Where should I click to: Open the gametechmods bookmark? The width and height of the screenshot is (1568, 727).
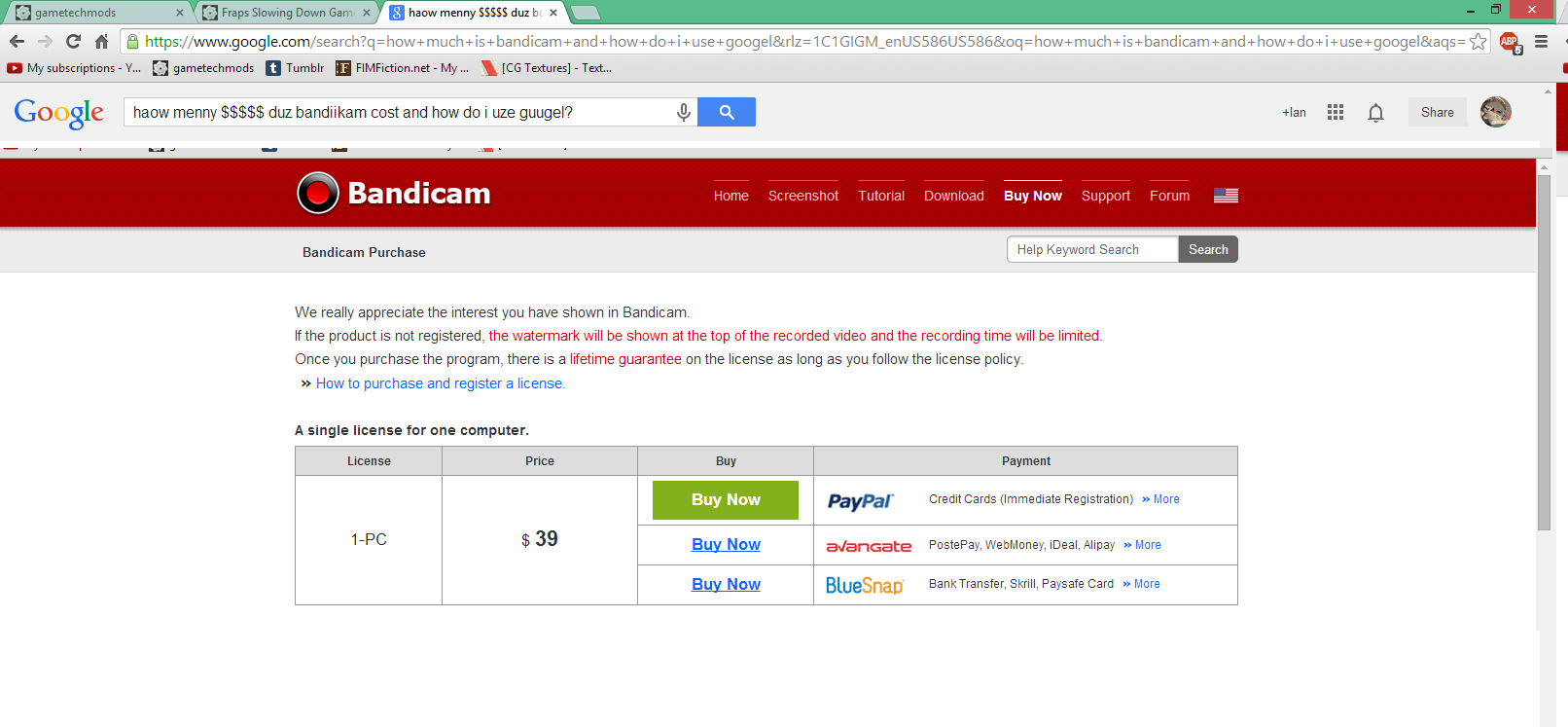[203, 68]
